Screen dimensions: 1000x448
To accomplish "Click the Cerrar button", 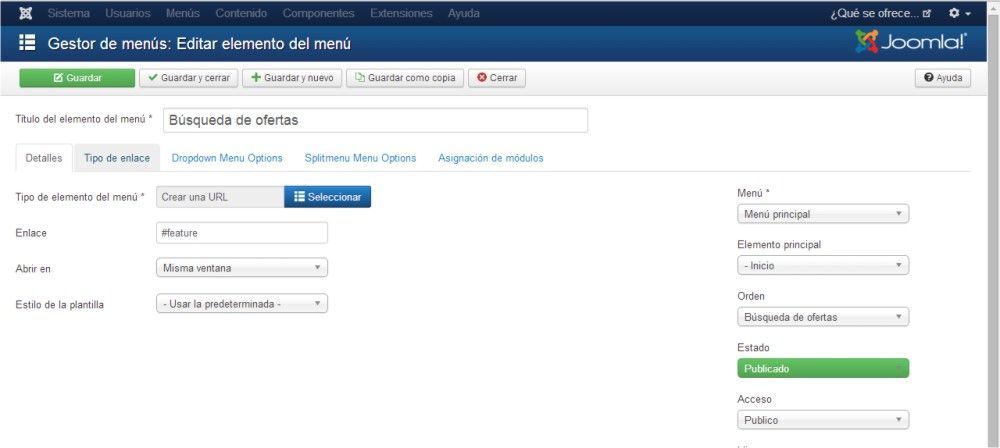I will 497,78.
